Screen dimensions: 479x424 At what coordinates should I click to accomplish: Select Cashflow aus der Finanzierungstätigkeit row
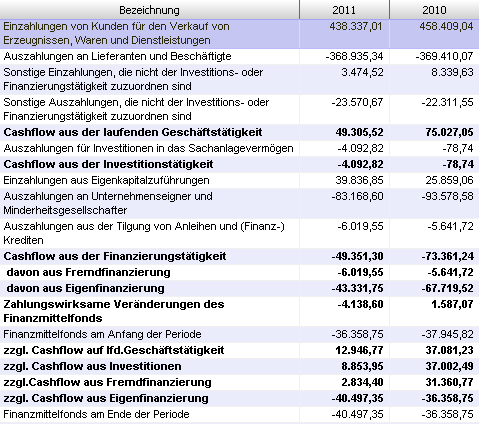[x=239, y=256]
